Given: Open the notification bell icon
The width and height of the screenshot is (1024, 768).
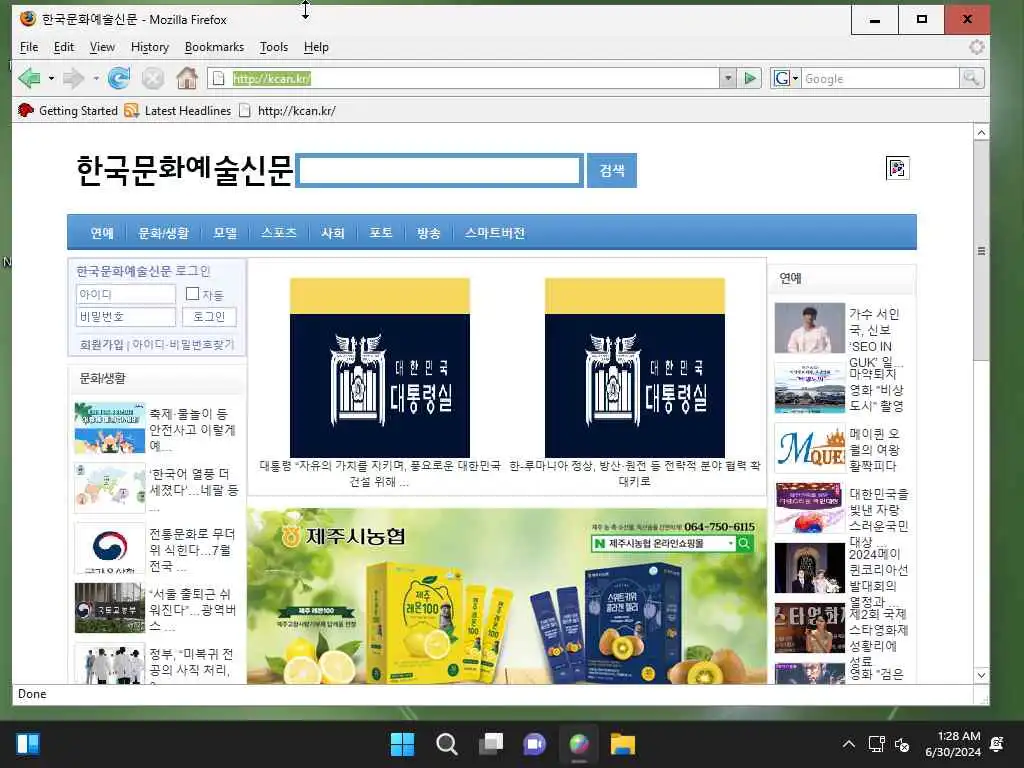Looking at the screenshot, I should point(997,744).
